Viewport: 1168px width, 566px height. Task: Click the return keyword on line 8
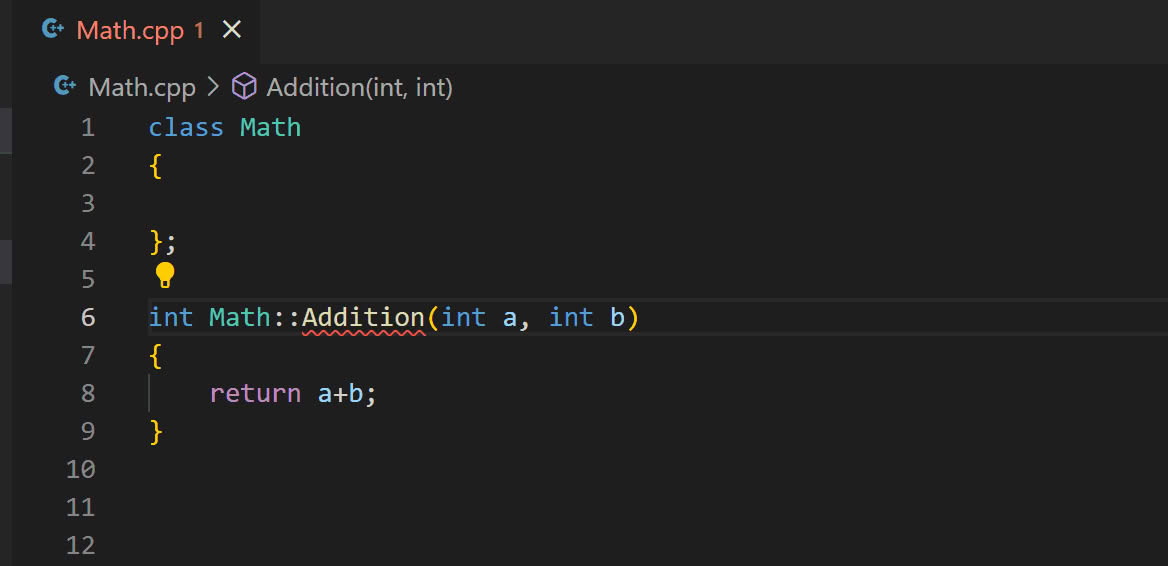255,393
